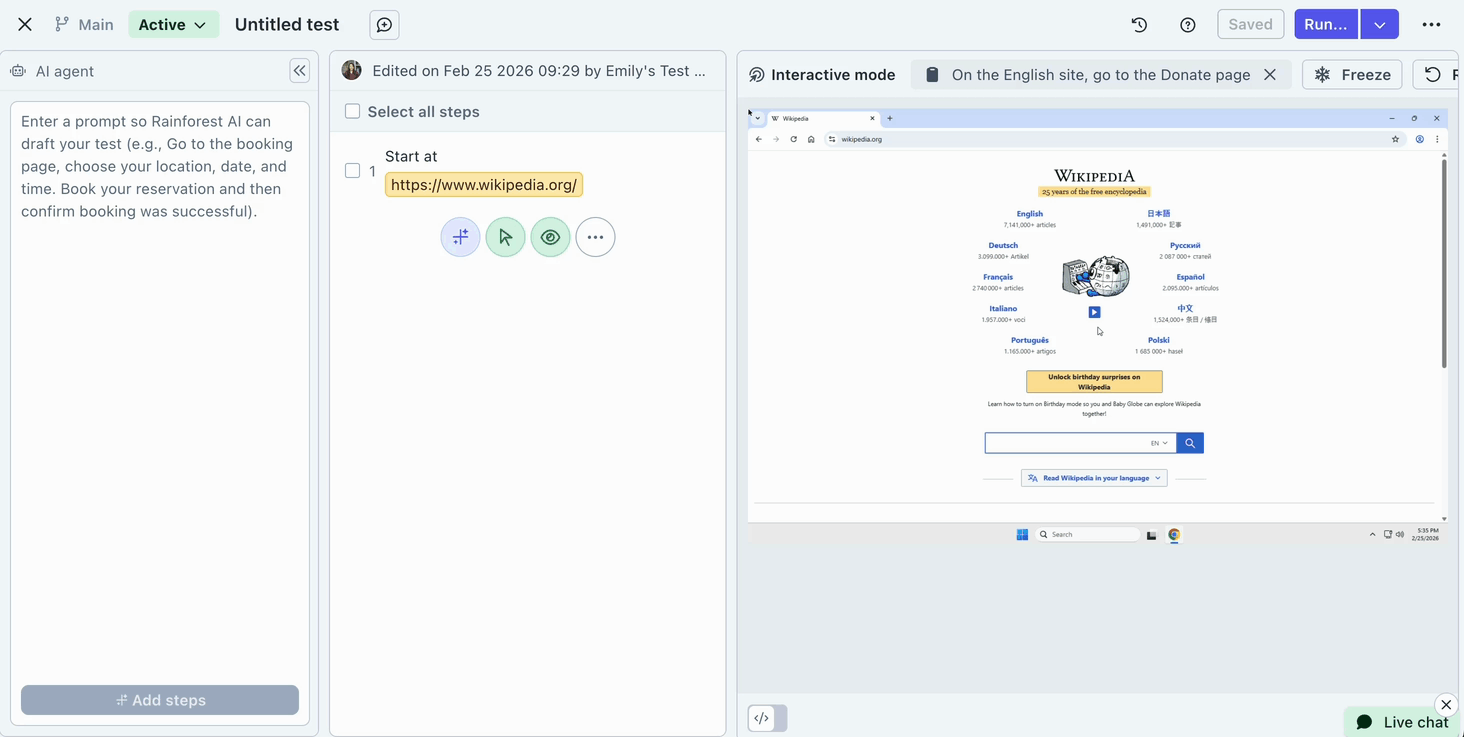Open the Active status dropdown
Screen dimensions: 1464x737
click(173, 24)
